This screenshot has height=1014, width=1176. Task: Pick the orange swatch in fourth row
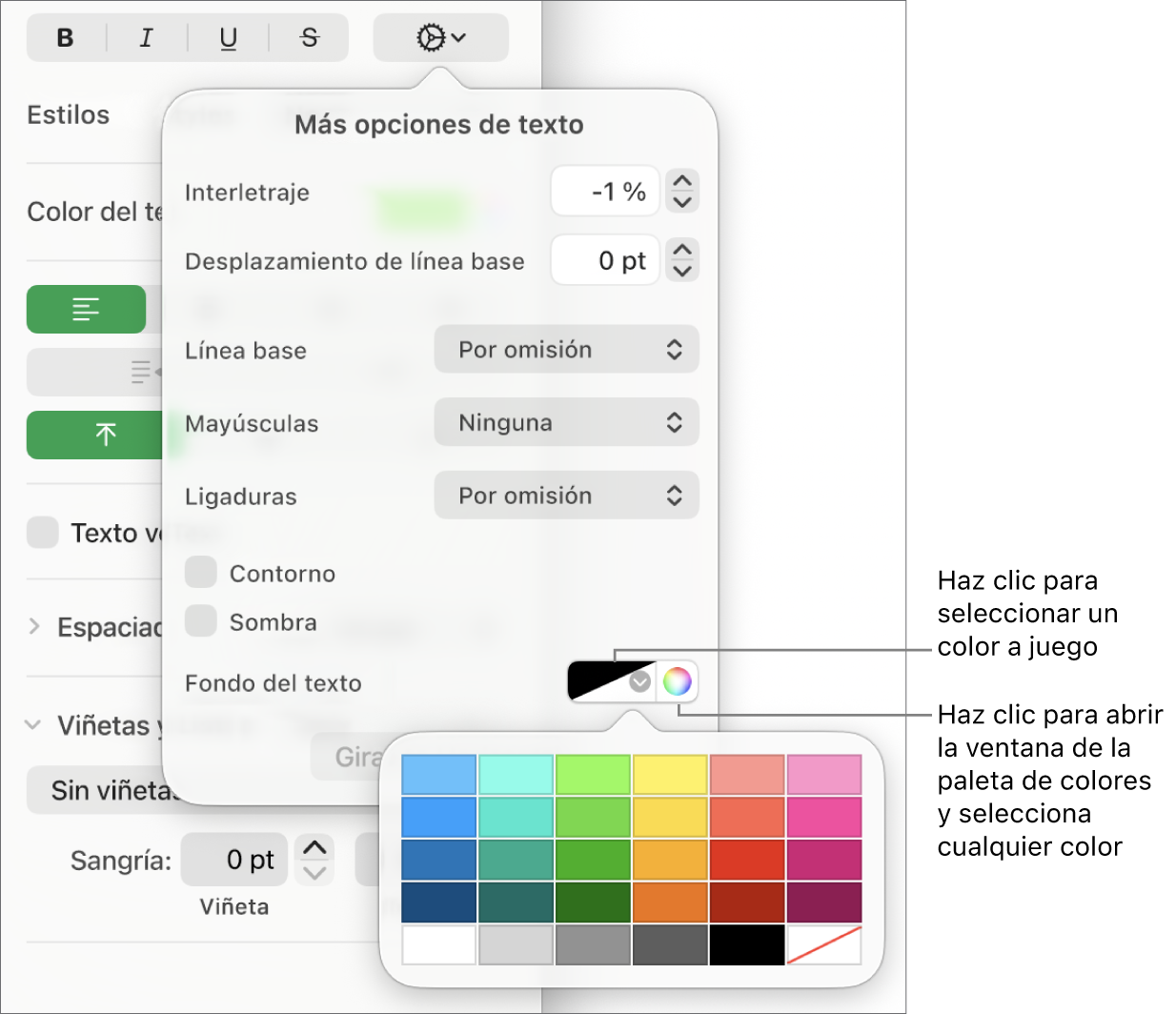pos(670,902)
